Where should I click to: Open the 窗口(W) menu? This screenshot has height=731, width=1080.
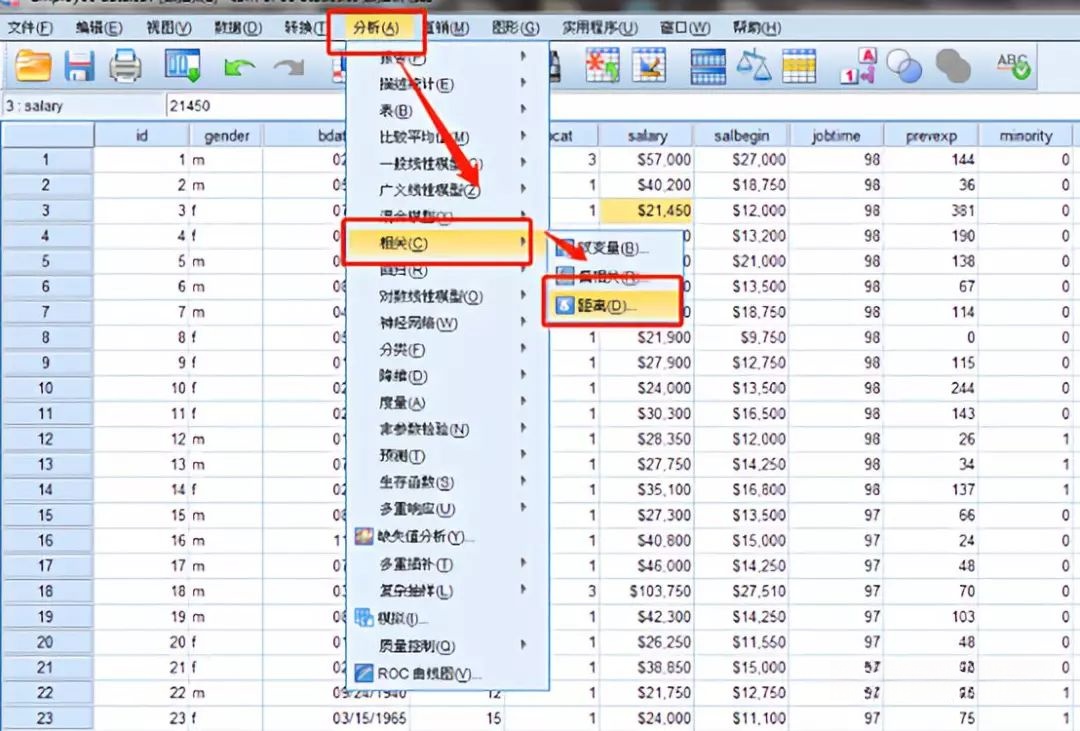pos(685,28)
